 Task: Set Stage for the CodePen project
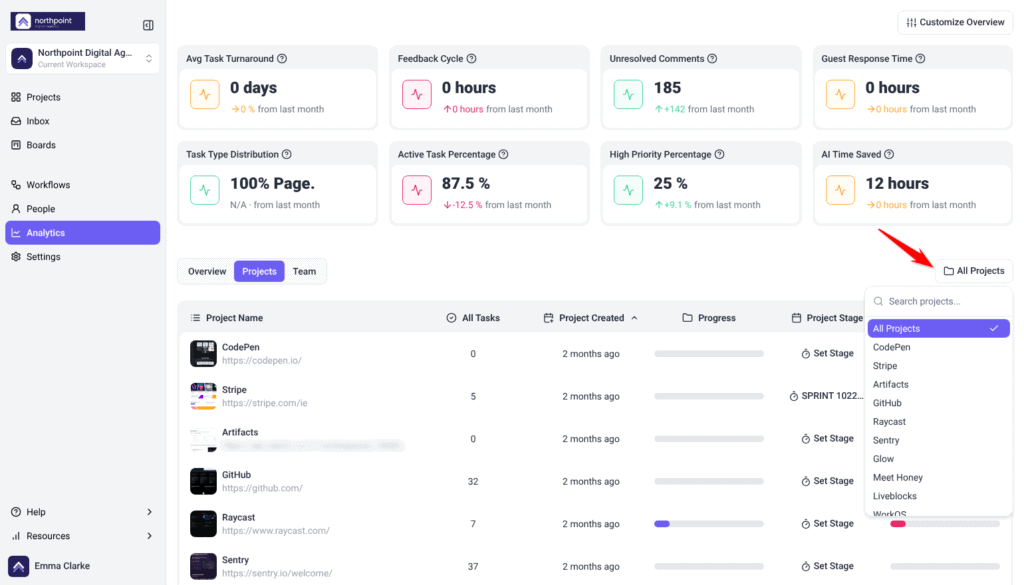point(827,353)
